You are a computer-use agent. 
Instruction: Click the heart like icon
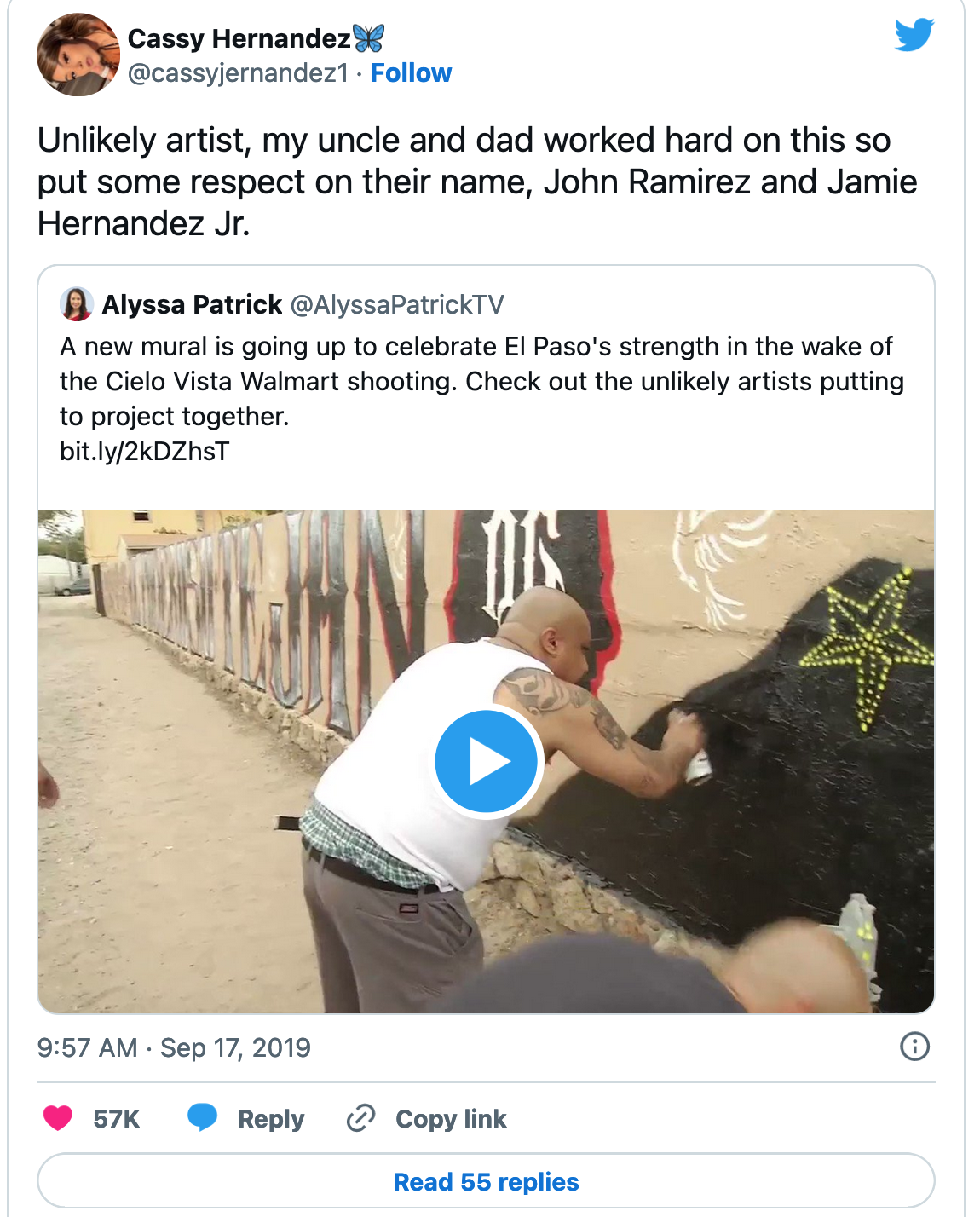58,1117
